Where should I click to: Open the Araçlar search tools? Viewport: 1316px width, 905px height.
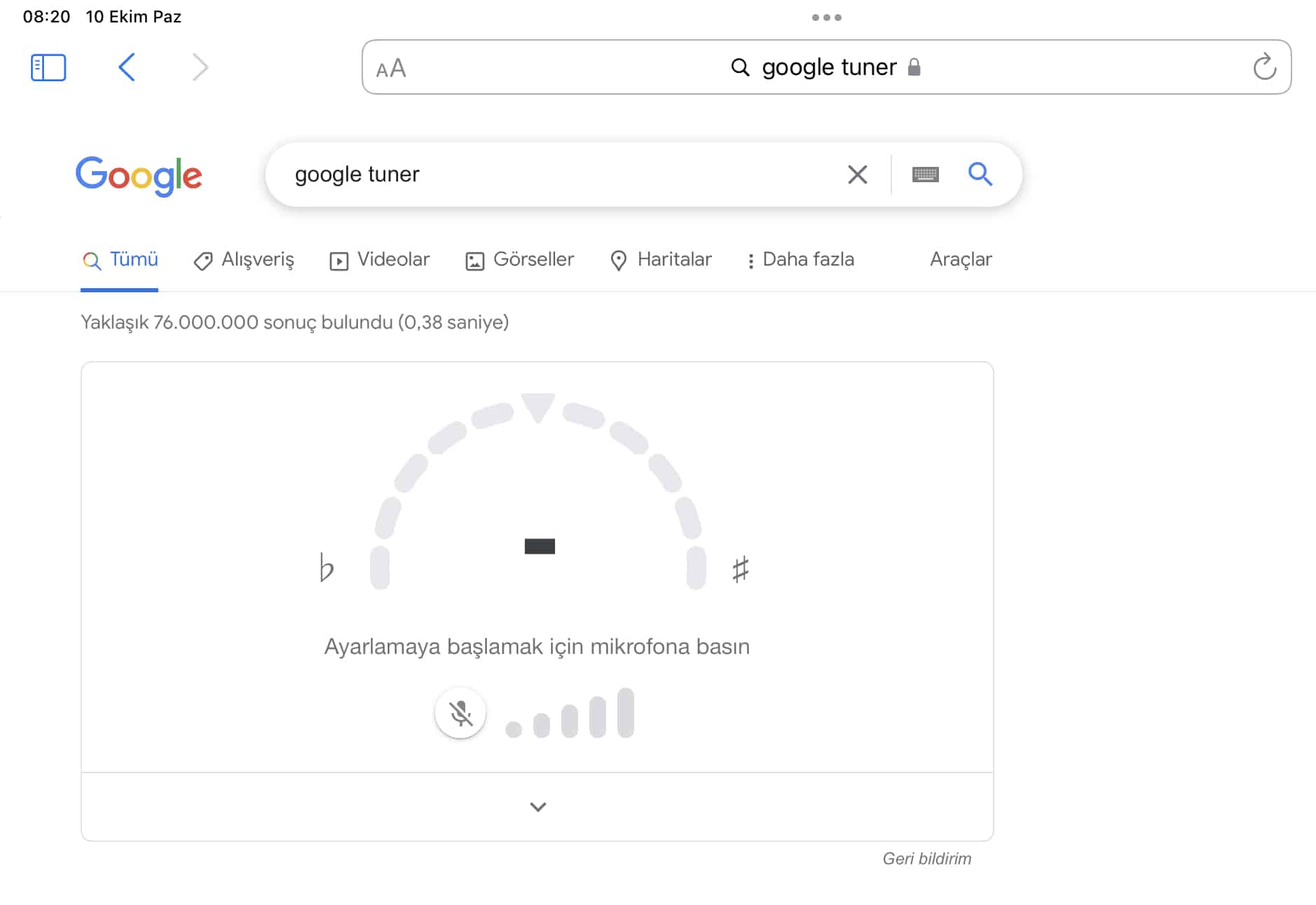[961, 259]
